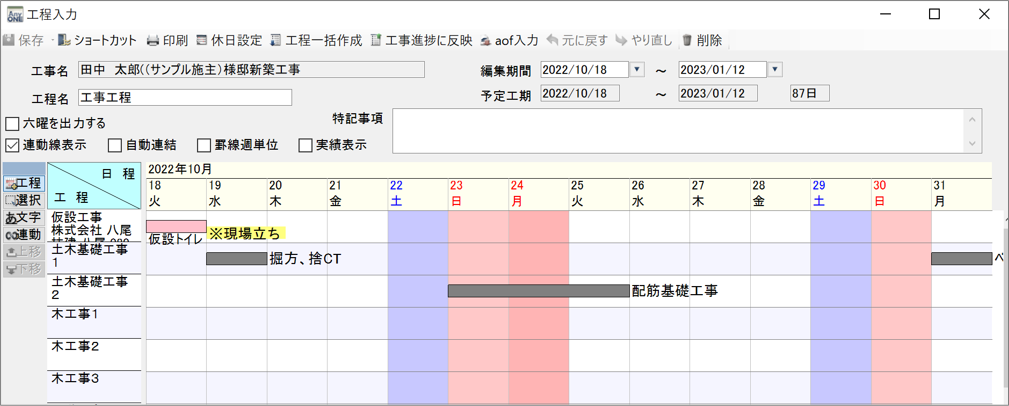This screenshot has width=1009, height=406.
Task: Select the 選択 selection tool
Action: [x=23, y=200]
